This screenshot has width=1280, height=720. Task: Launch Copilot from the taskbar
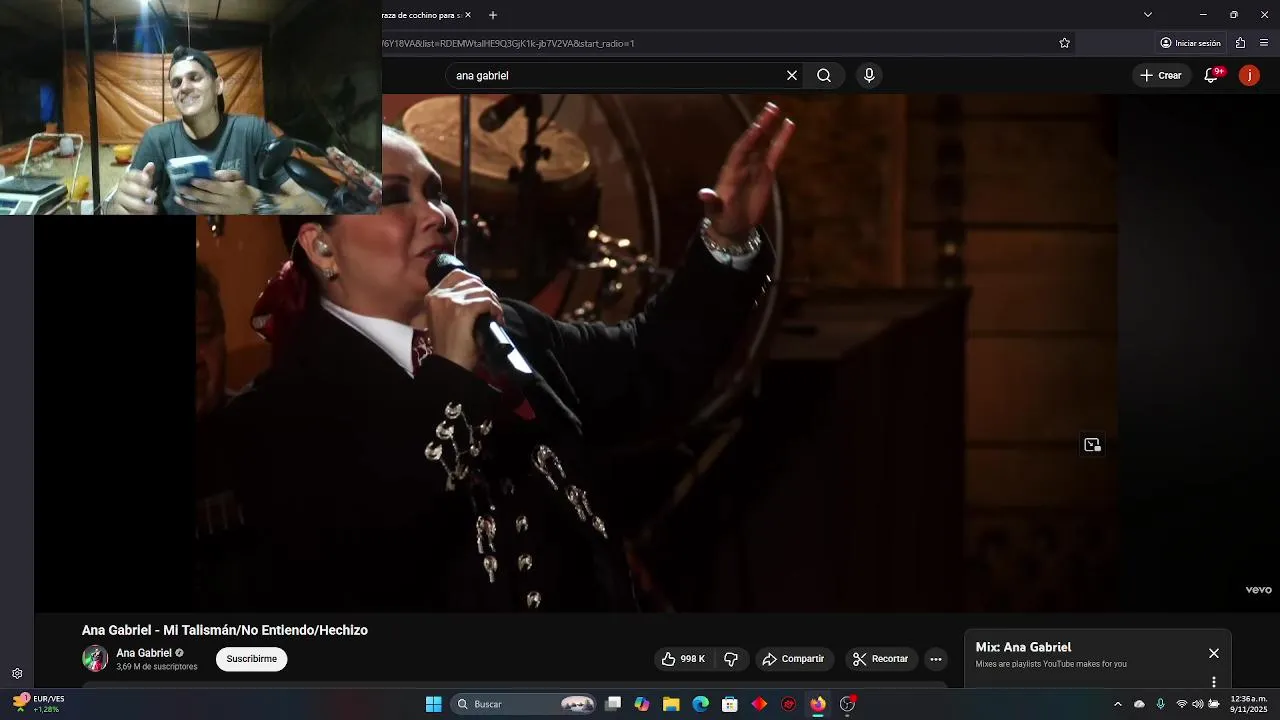click(642, 704)
